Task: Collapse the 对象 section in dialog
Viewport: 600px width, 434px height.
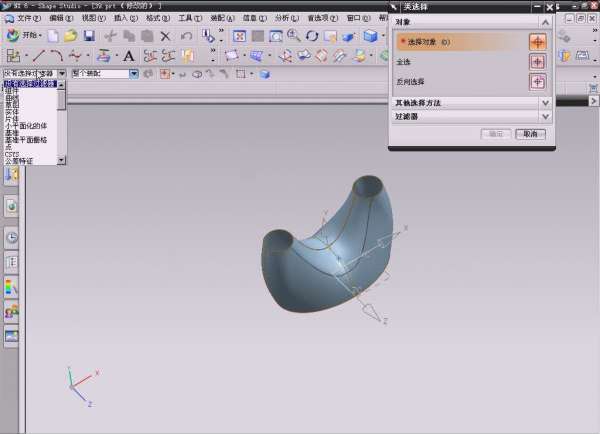Action: click(x=545, y=21)
